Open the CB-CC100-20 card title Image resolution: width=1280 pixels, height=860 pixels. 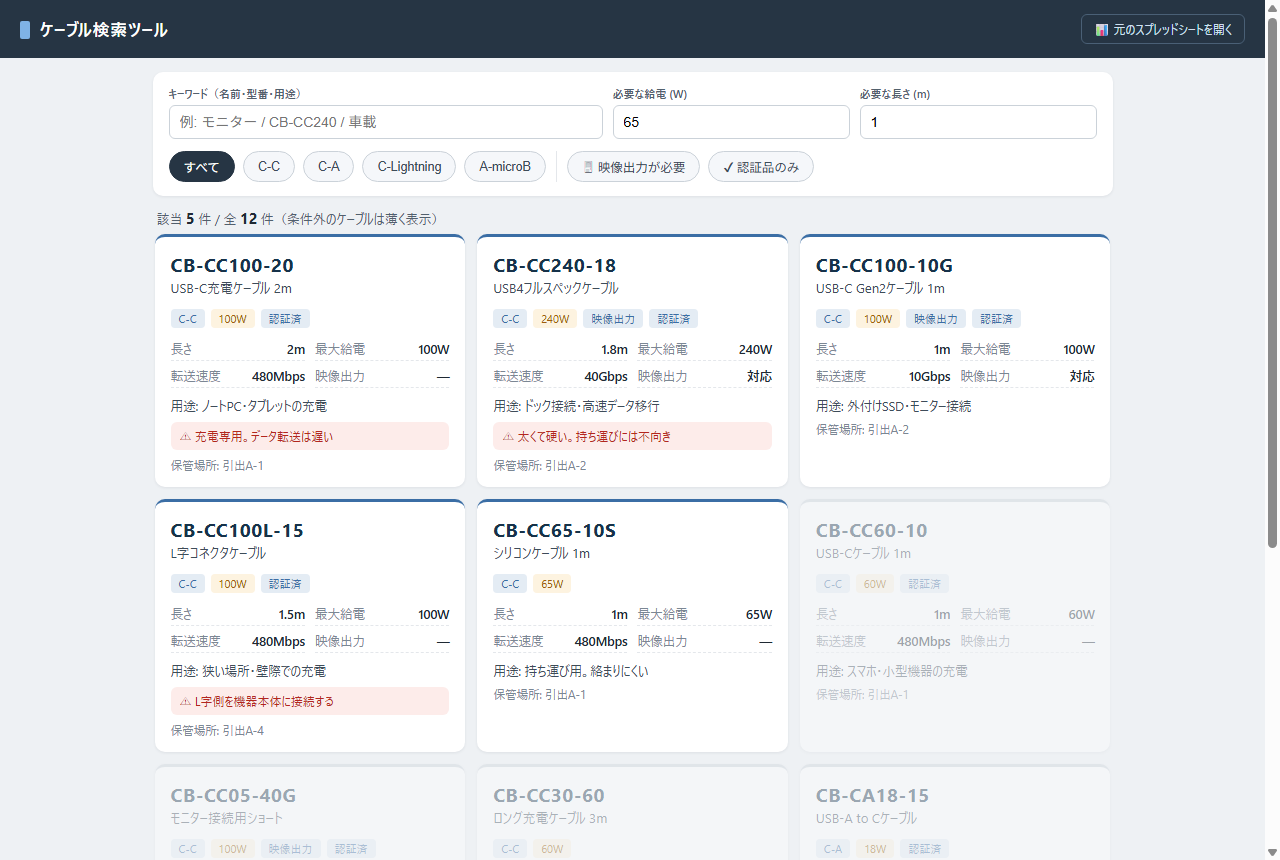coord(232,265)
